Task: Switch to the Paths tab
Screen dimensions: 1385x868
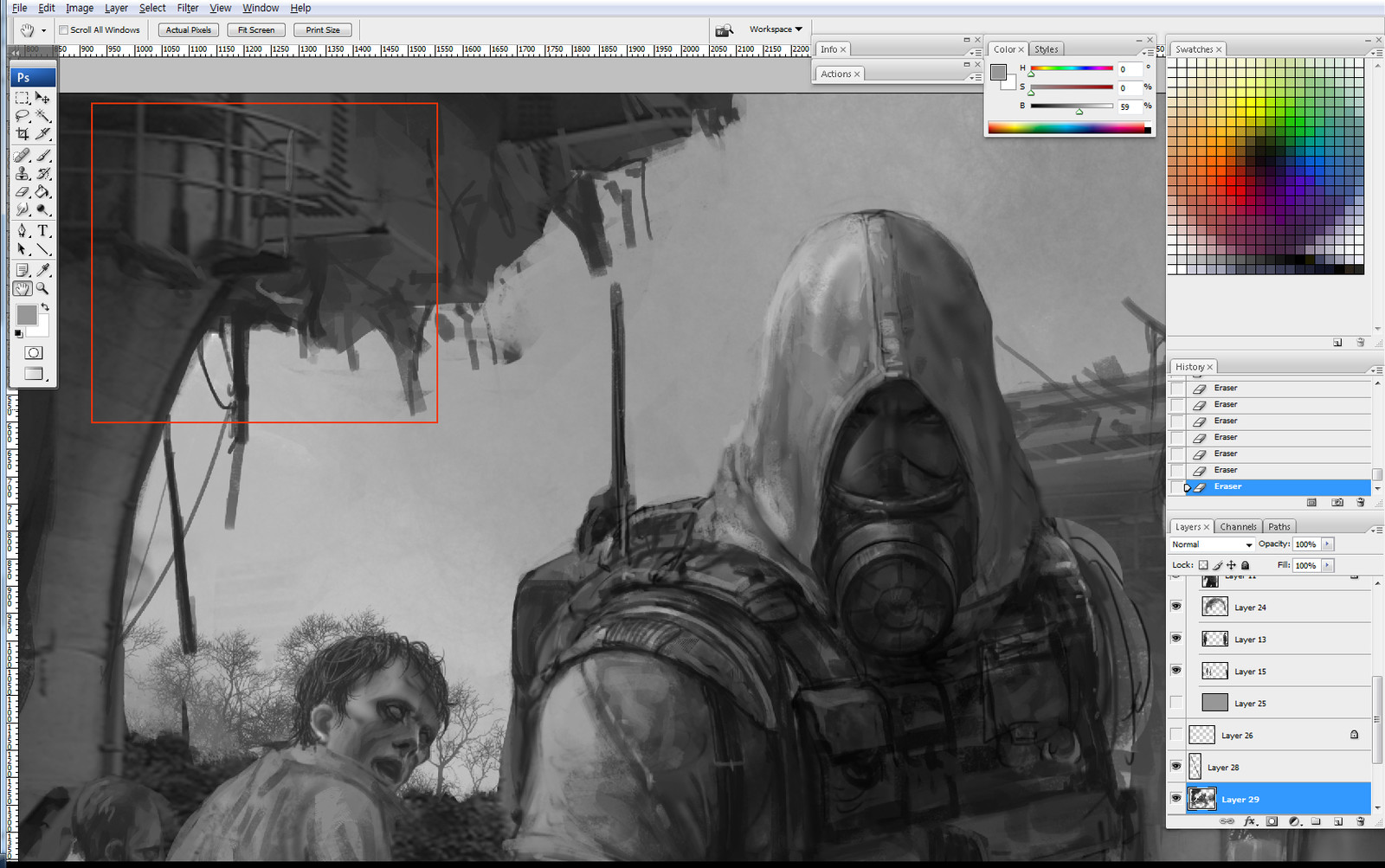Action: pyautogui.click(x=1279, y=527)
